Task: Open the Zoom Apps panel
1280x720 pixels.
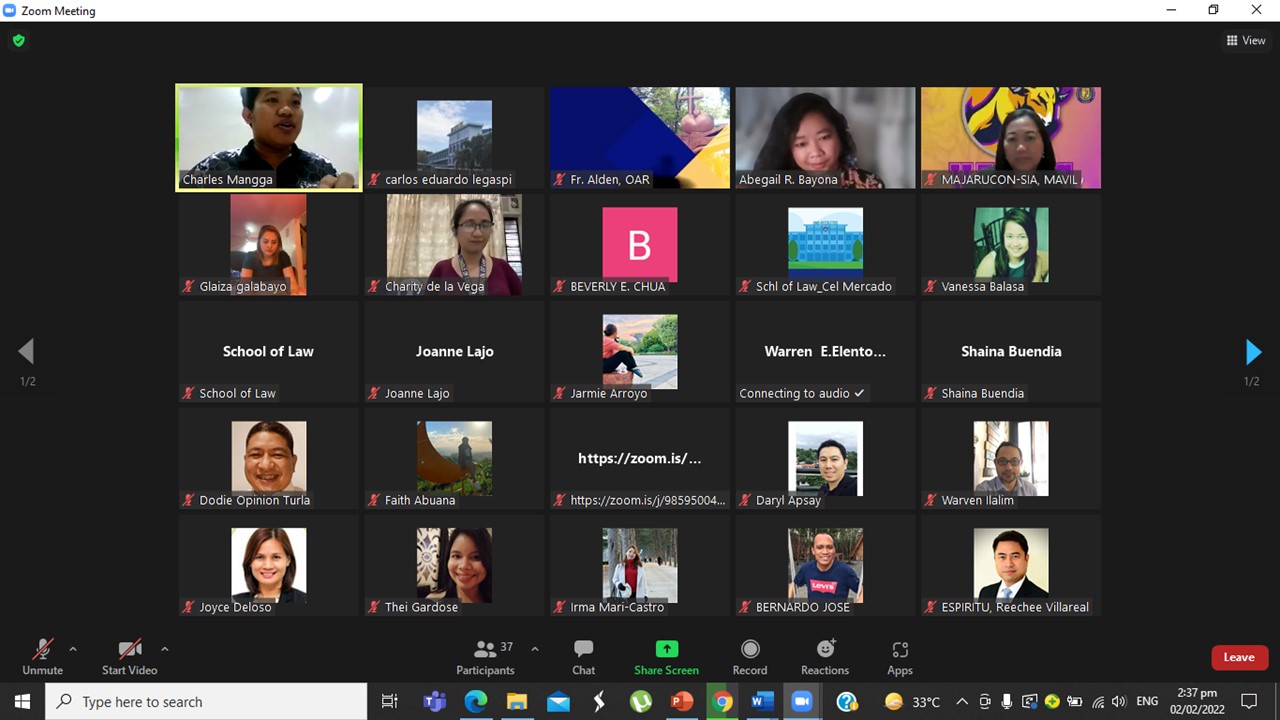Action: tap(899, 657)
